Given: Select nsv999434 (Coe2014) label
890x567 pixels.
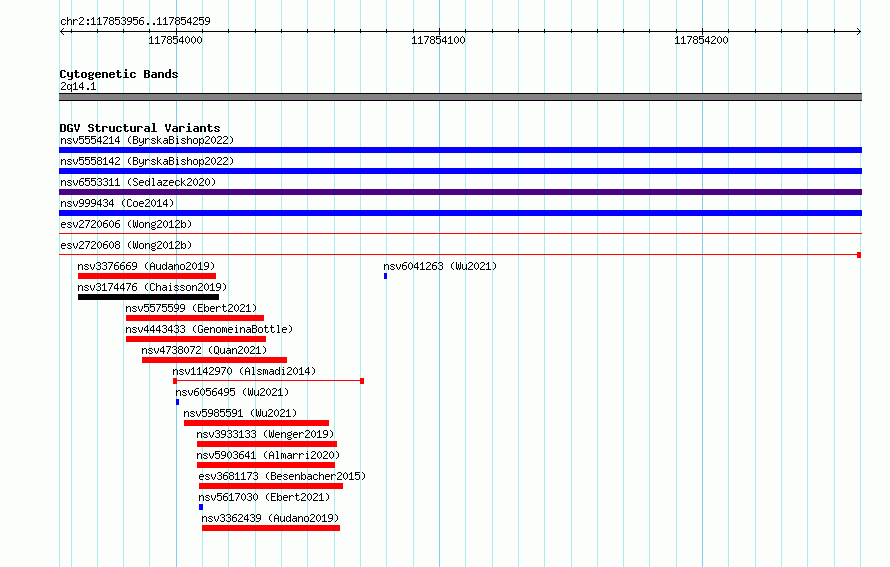Looking at the screenshot, I should pyautogui.click(x=117, y=203).
